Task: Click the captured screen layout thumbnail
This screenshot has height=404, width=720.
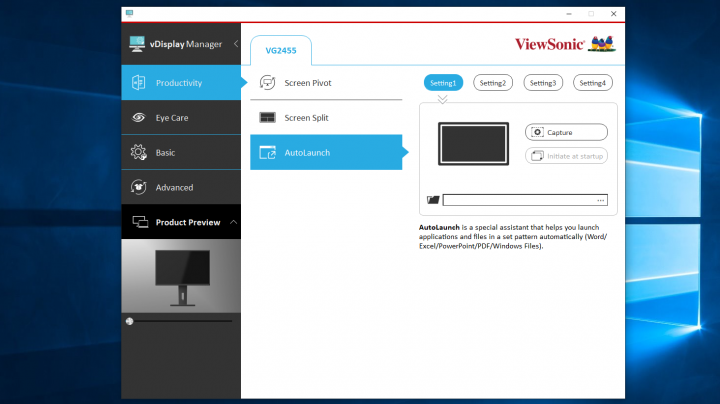Action: coord(473,144)
